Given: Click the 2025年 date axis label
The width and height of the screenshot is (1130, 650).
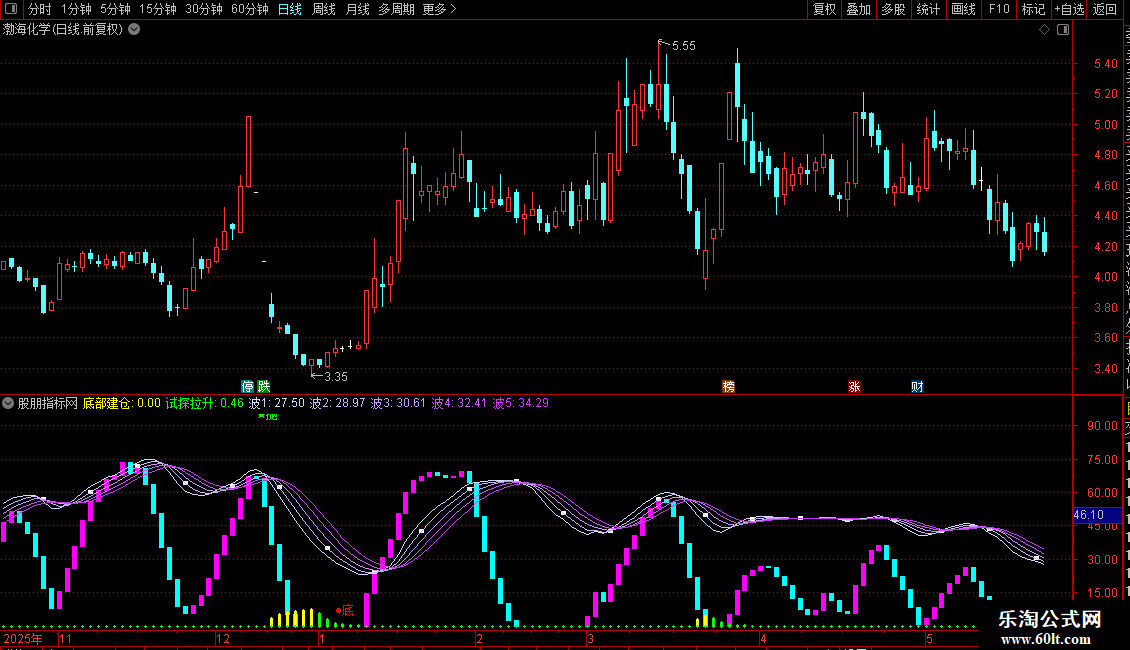Looking at the screenshot, I should pyautogui.click(x=23, y=639).
